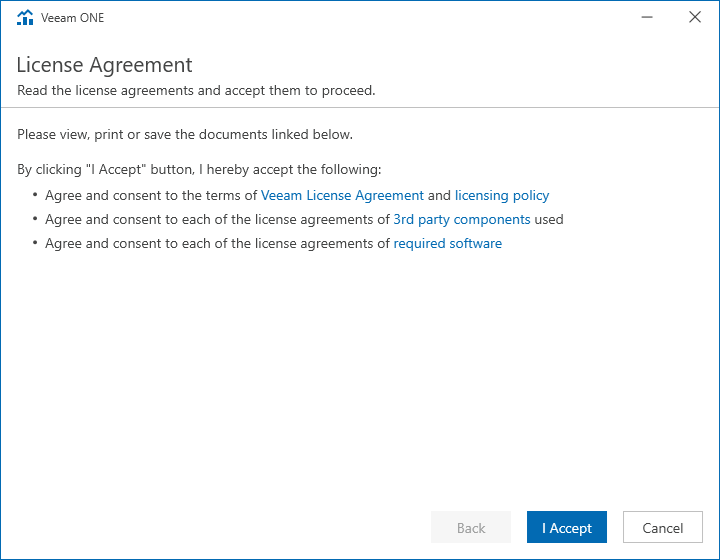Click the "License Agreement" page heading
The height and width of the screenshot is (560, 720).
tap(105, 66)
